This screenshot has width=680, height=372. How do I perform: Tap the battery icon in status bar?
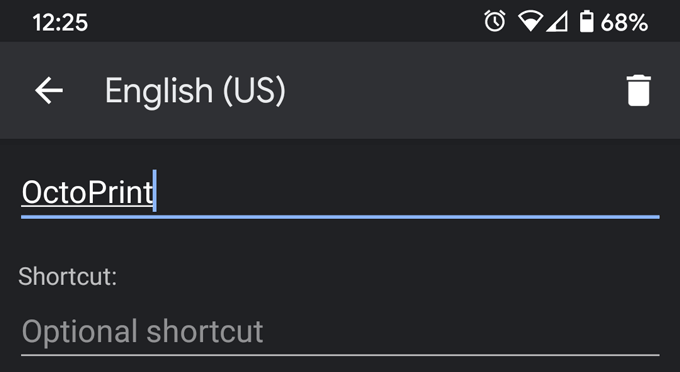tap(587, 21)
